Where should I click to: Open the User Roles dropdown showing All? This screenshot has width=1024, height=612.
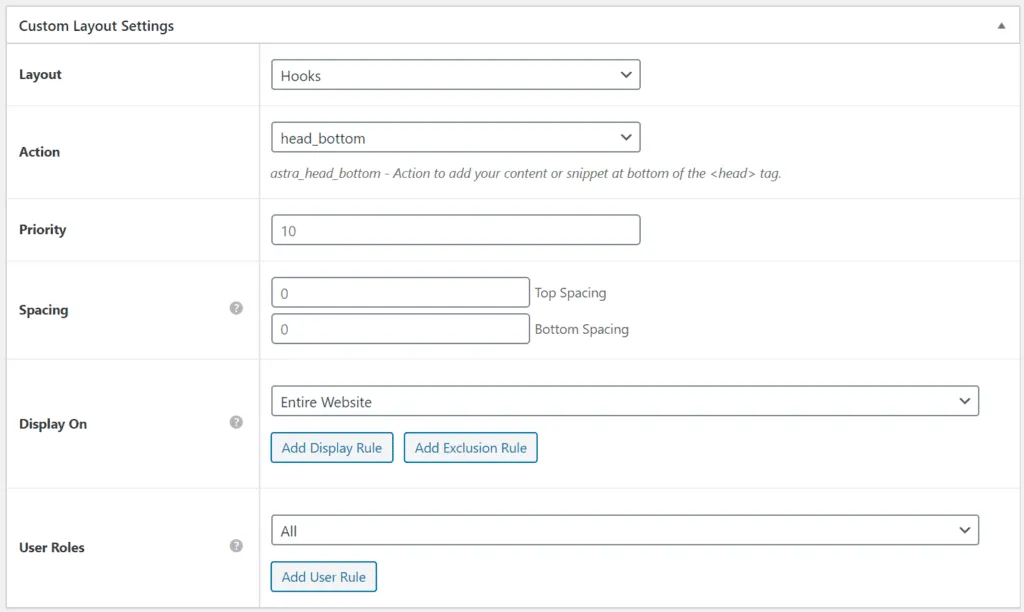(x=624, y=530)
